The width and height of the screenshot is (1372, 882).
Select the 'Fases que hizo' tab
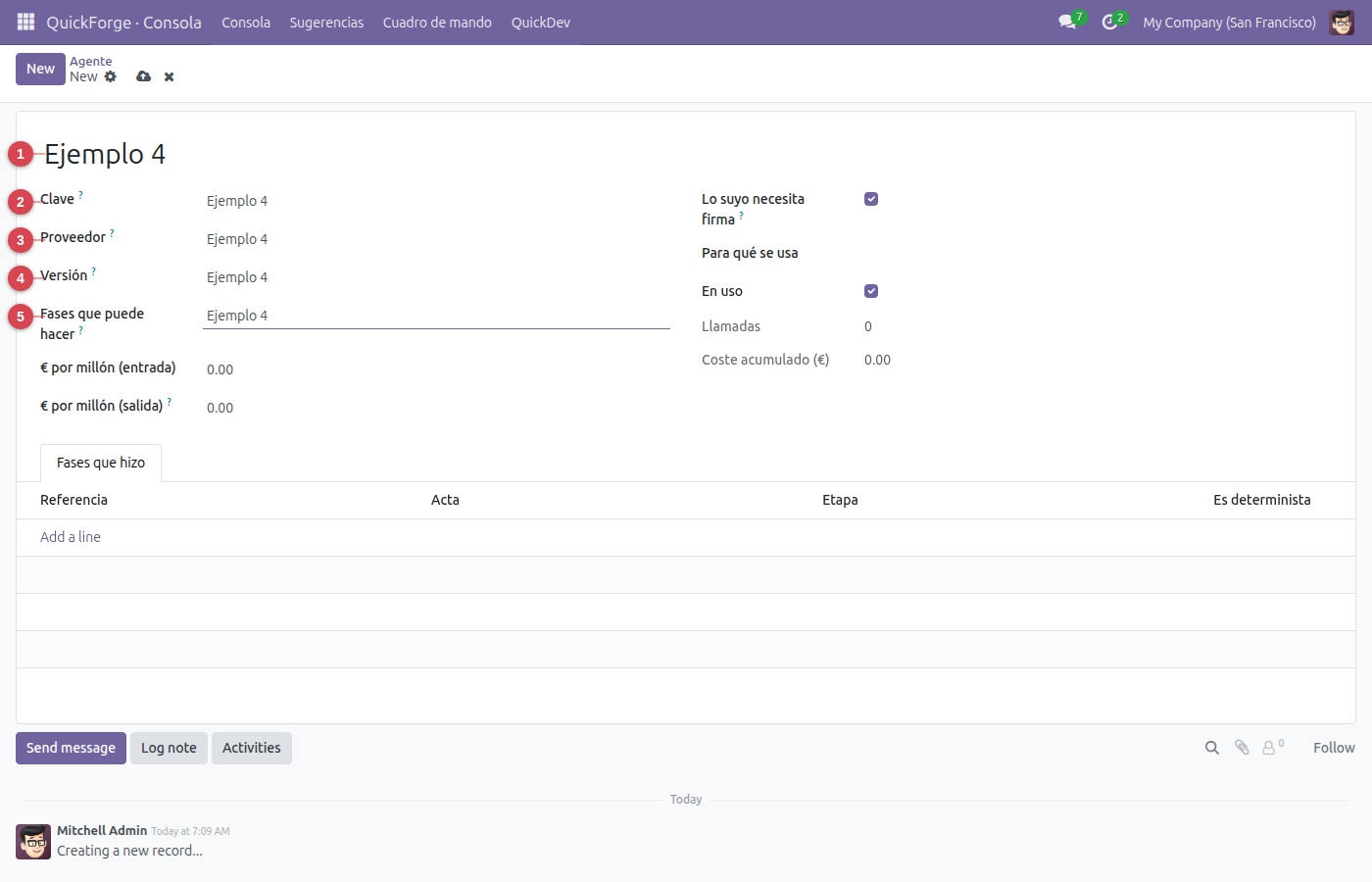[101, 463]
